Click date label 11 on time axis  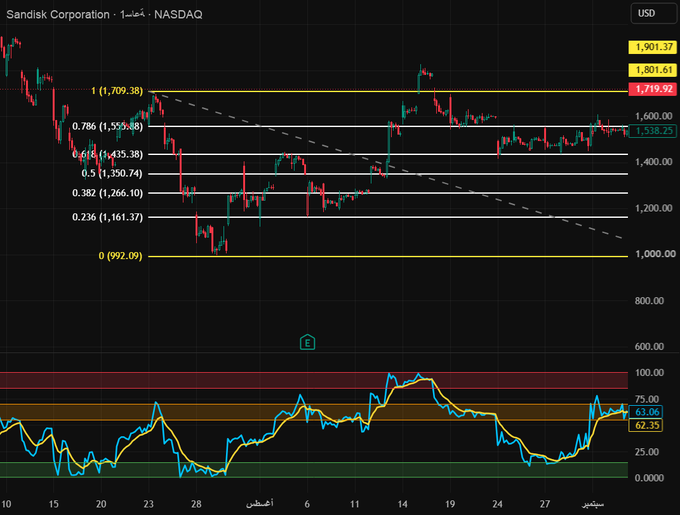tap(355, 504)
